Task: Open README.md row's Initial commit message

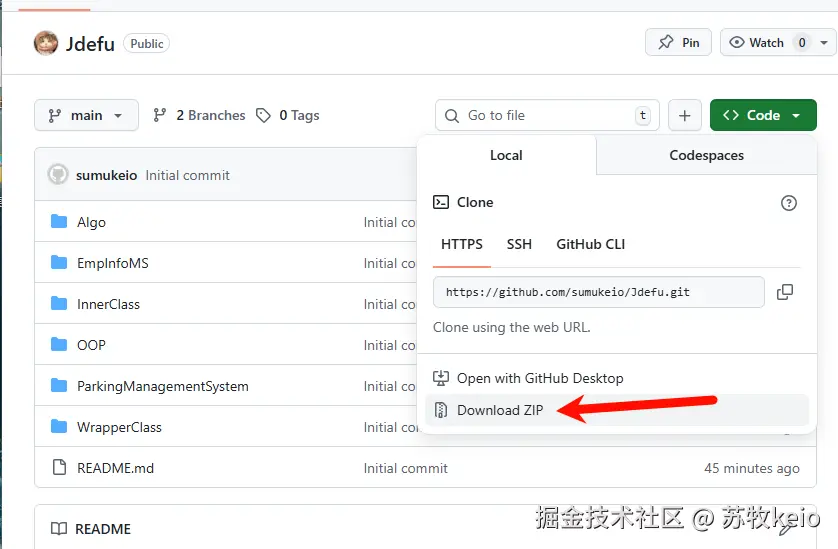Action: point(406,468)
